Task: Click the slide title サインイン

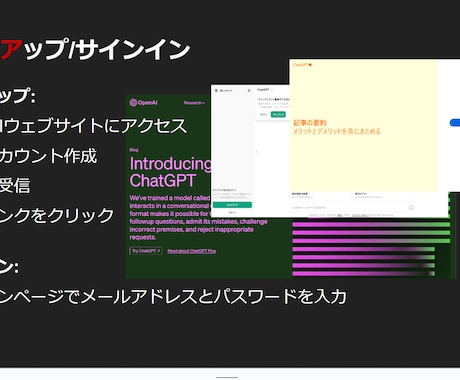Action: click(x=133, y=50)
